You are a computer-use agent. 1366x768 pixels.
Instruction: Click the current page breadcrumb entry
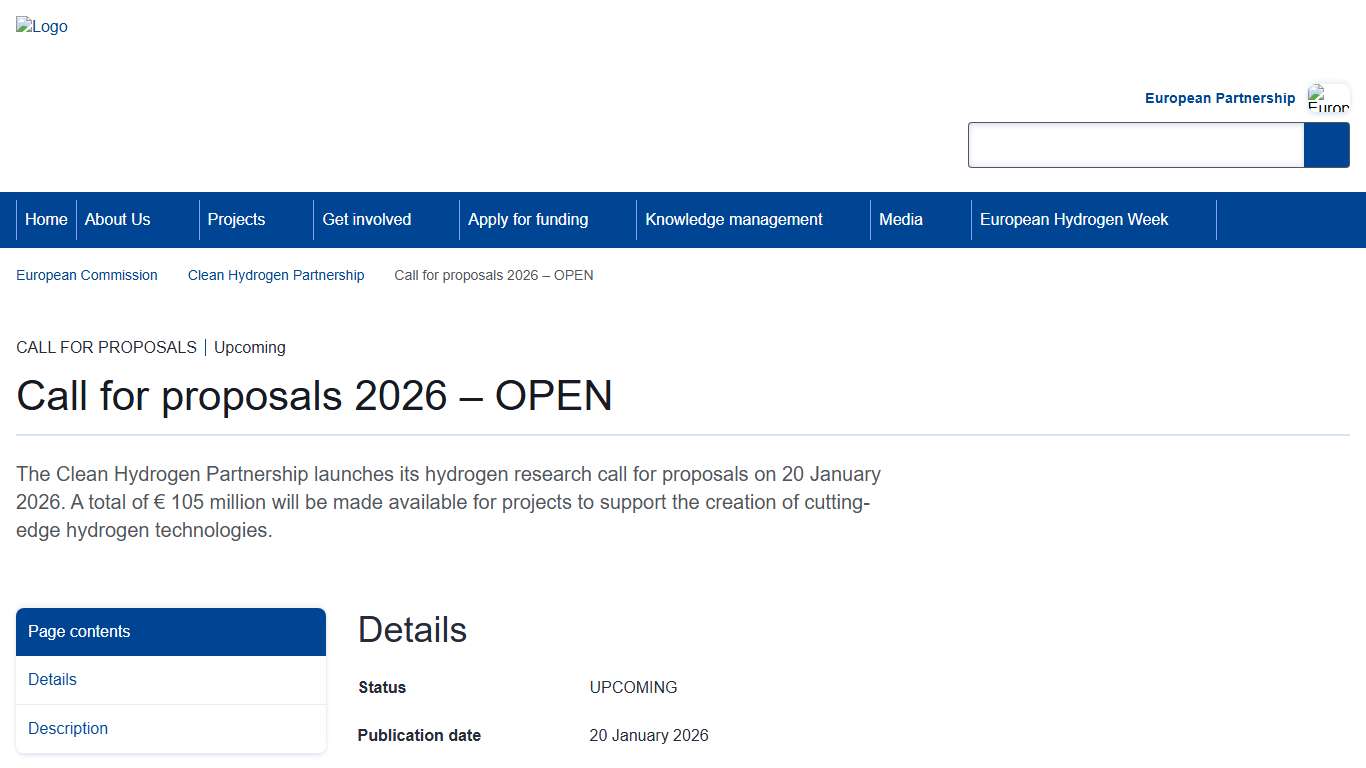(x=493, y=275)
